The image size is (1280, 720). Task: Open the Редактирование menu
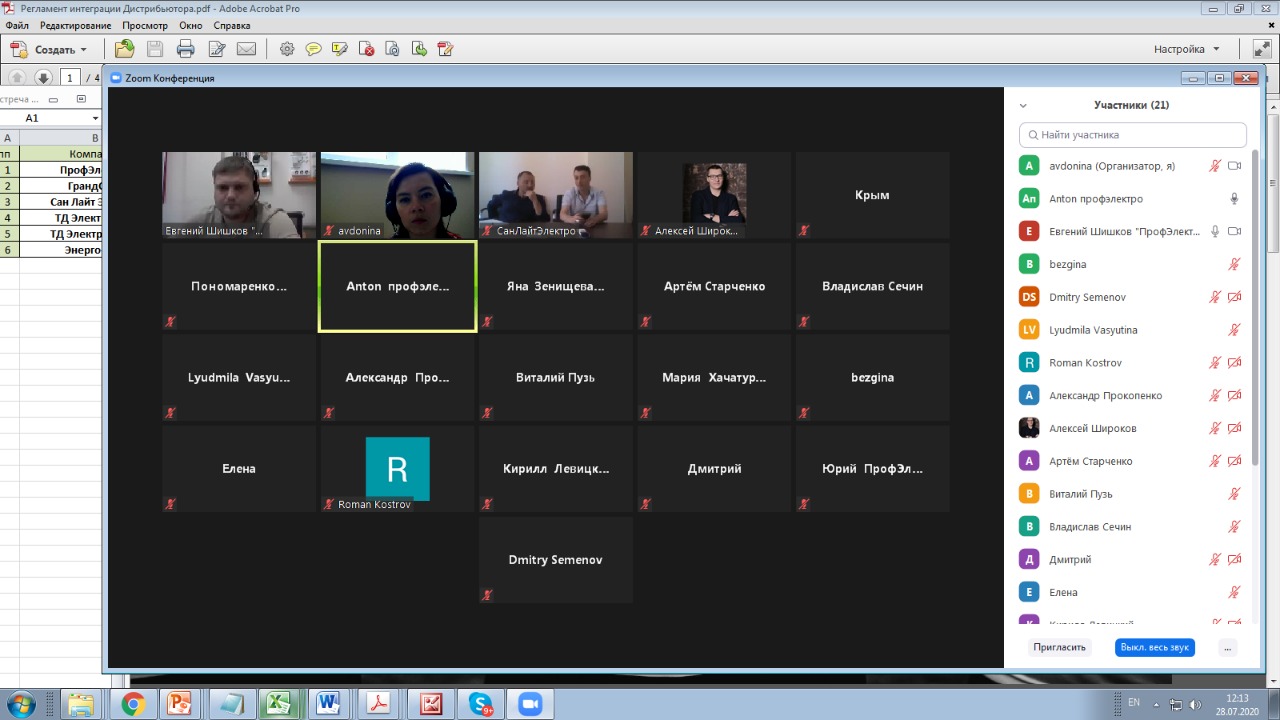pos(75,25)
